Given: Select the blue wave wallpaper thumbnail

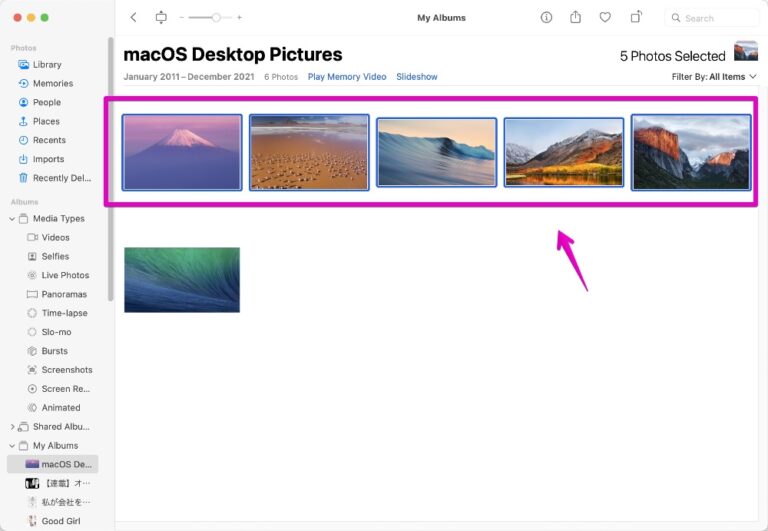Looking at the screenshot, I should tap(436, 152).
